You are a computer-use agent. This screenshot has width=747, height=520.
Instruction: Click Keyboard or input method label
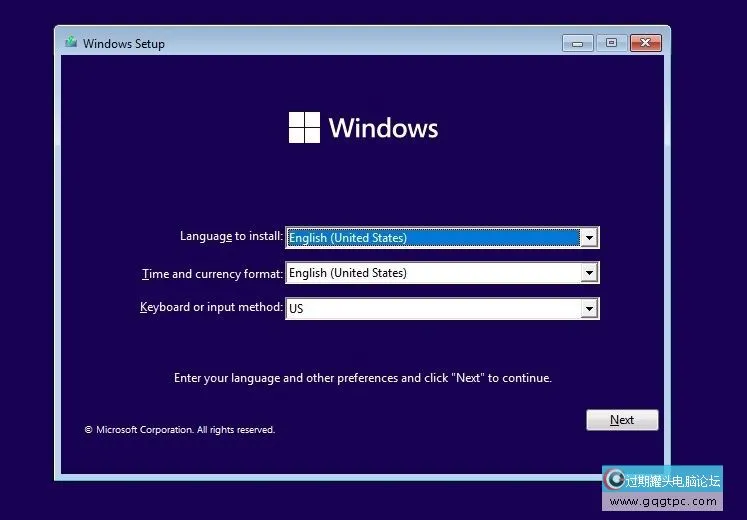[211, 307]
